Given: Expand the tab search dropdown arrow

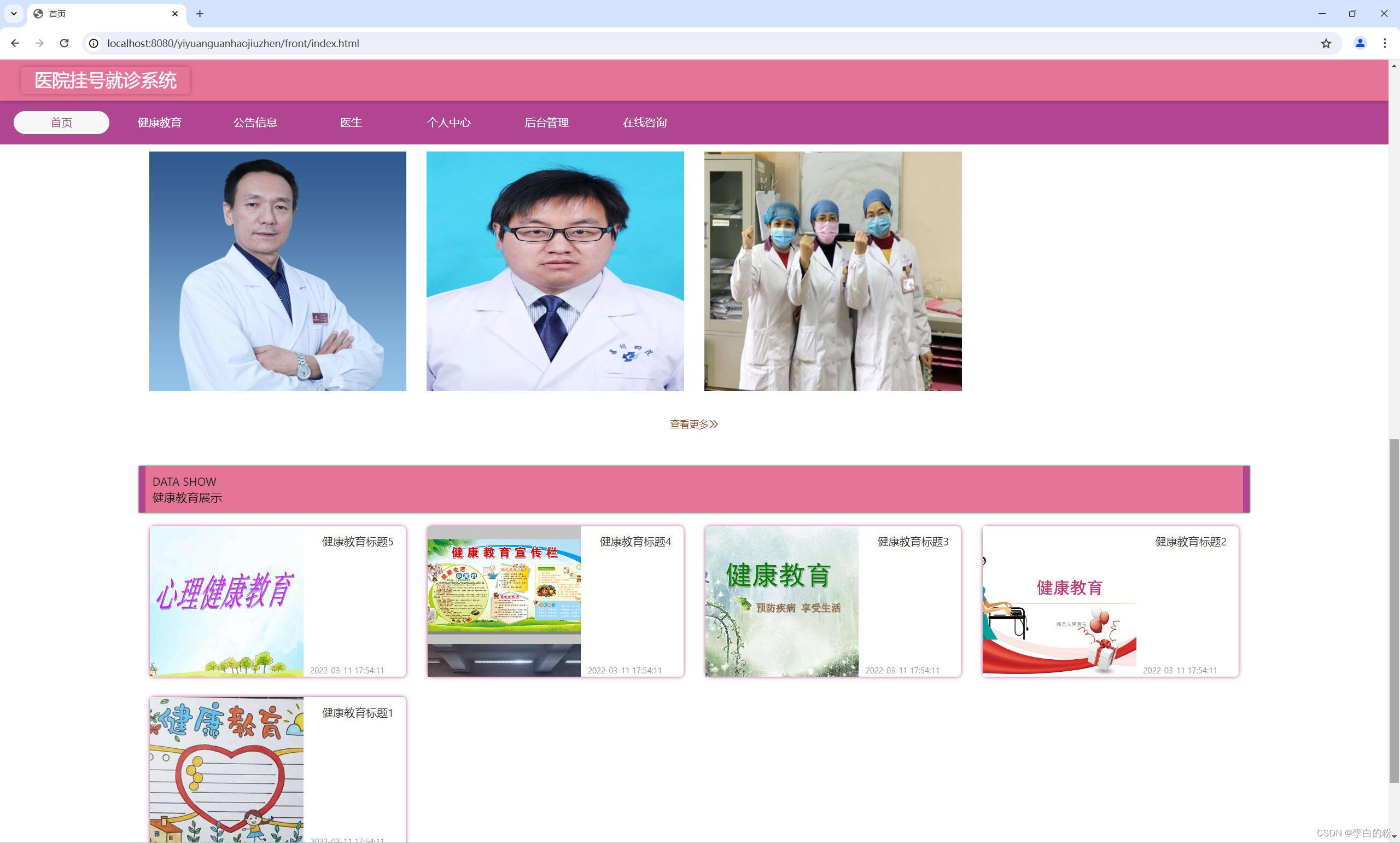Looking at the screenshot, I should 14,14.
